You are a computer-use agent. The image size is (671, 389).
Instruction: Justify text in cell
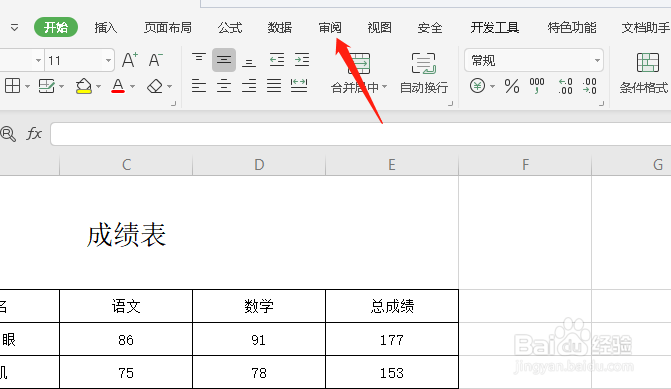(274, 86)
